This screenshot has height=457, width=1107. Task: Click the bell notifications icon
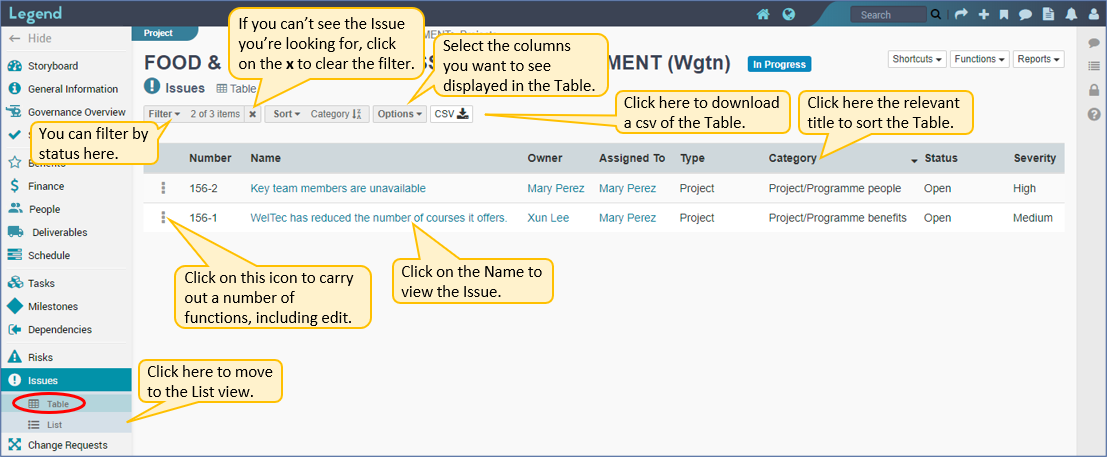1072,14
